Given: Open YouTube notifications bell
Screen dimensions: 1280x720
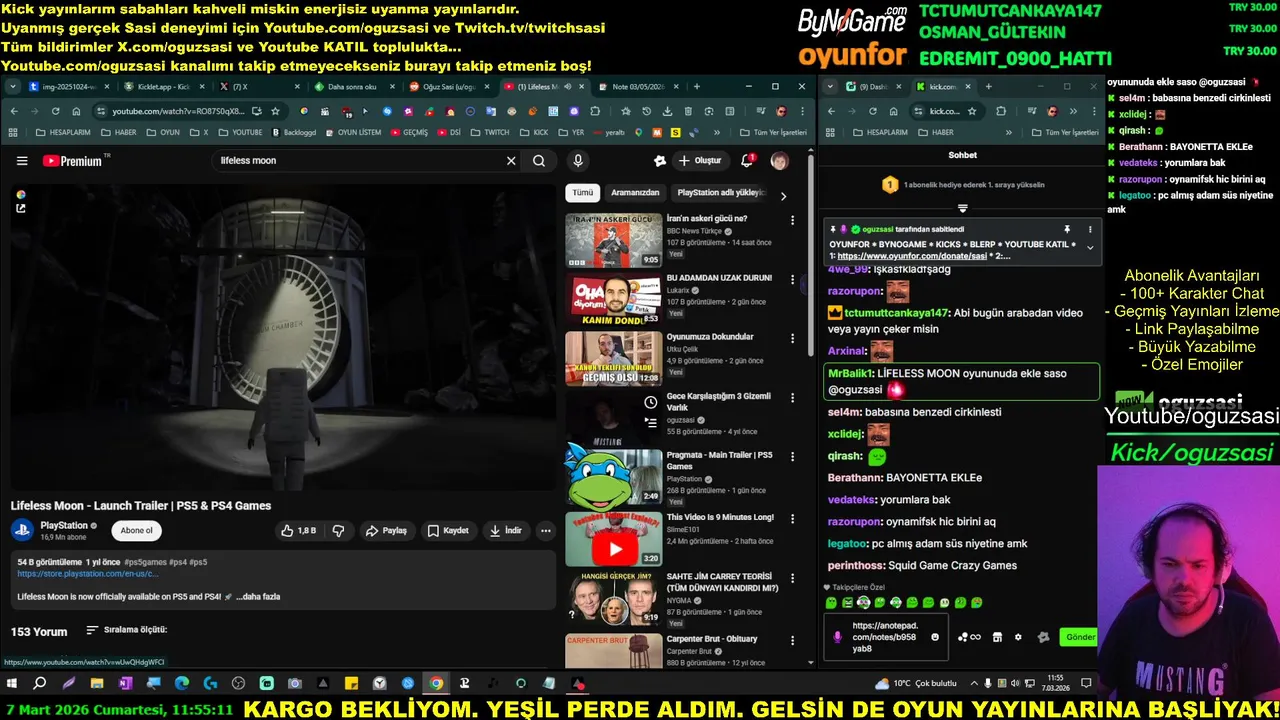Looking at the screenshot, I should click(x=747, y=160).
